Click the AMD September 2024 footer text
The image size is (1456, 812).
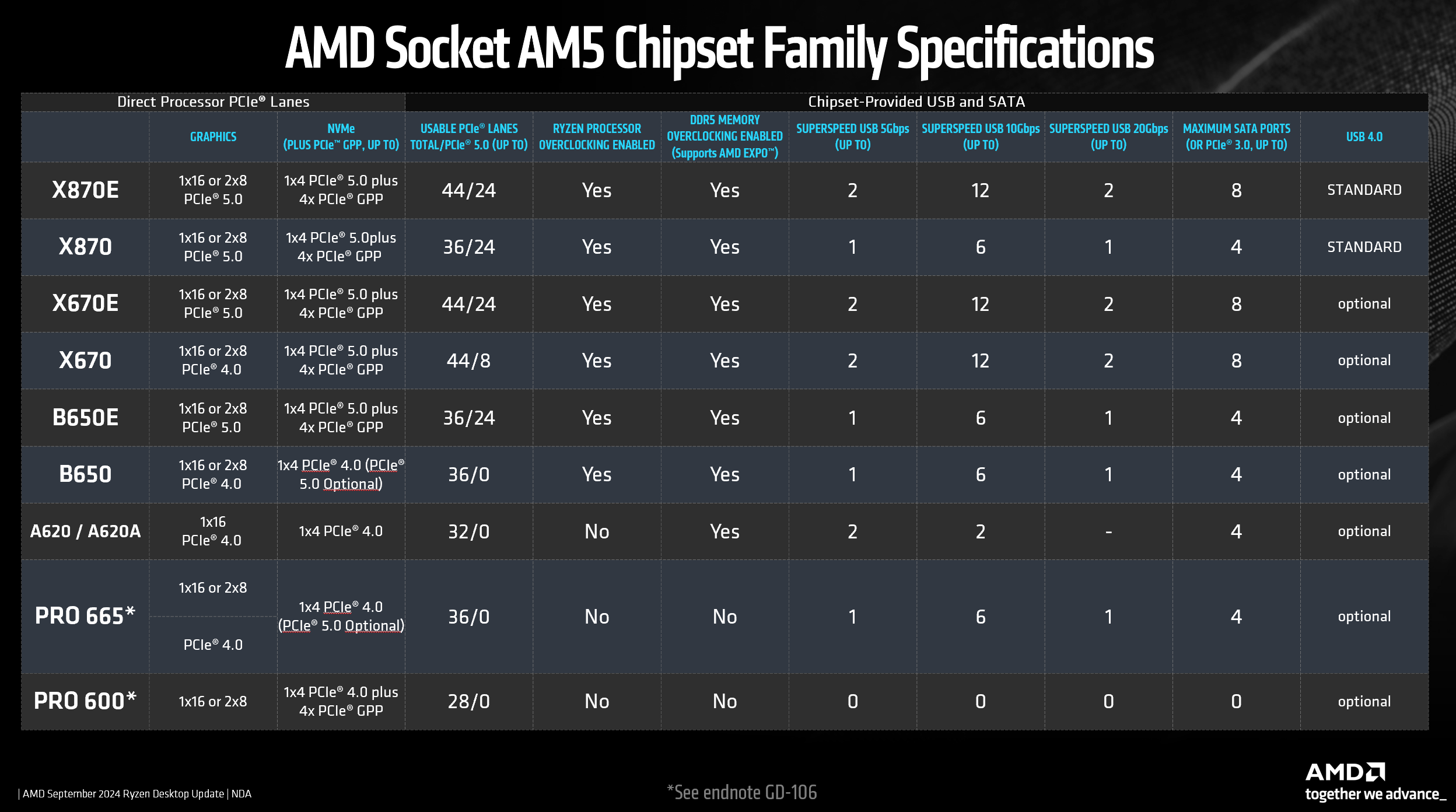pos(136,794)
